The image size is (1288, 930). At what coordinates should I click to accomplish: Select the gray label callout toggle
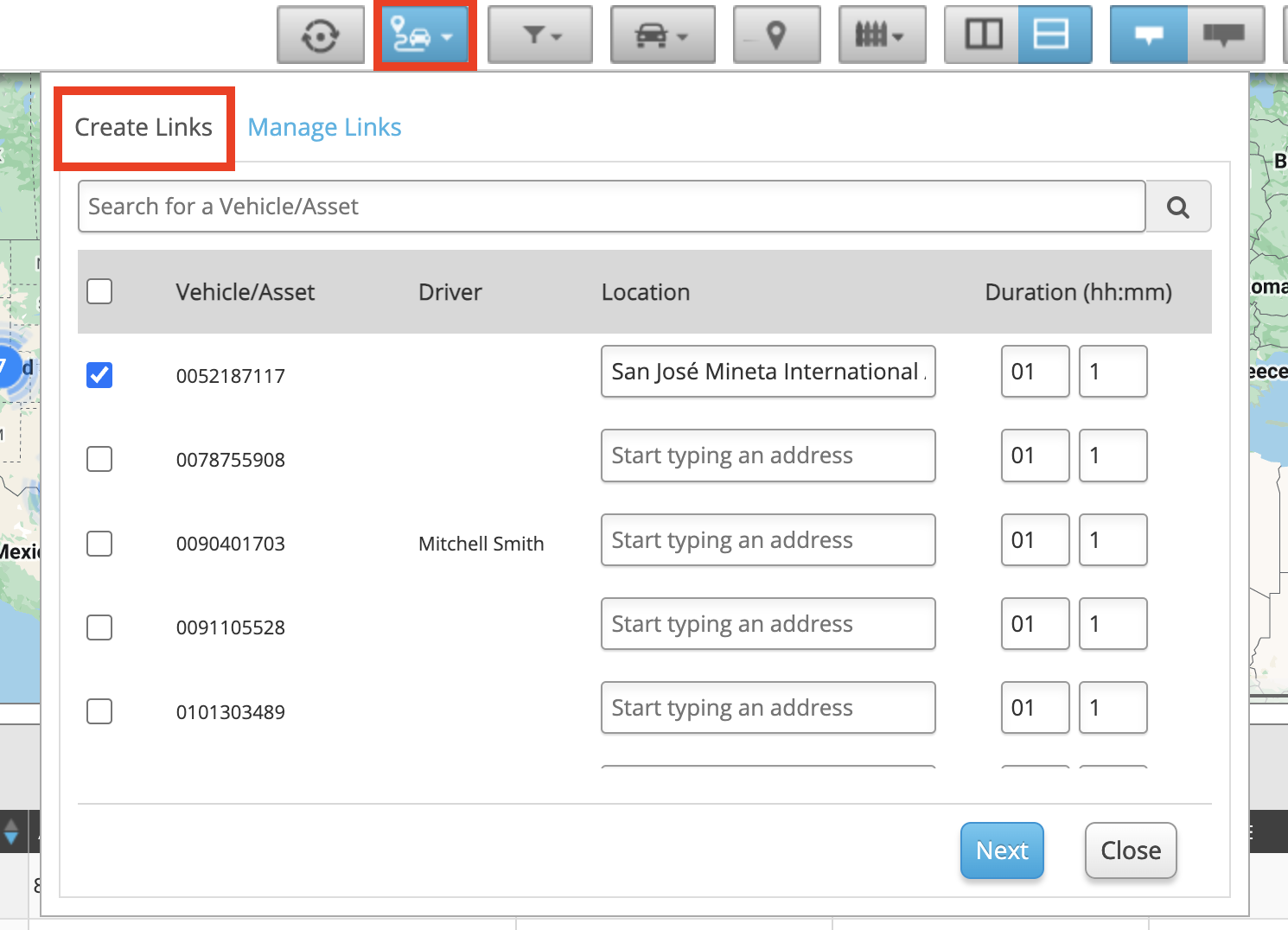(x=1225, y=35)
